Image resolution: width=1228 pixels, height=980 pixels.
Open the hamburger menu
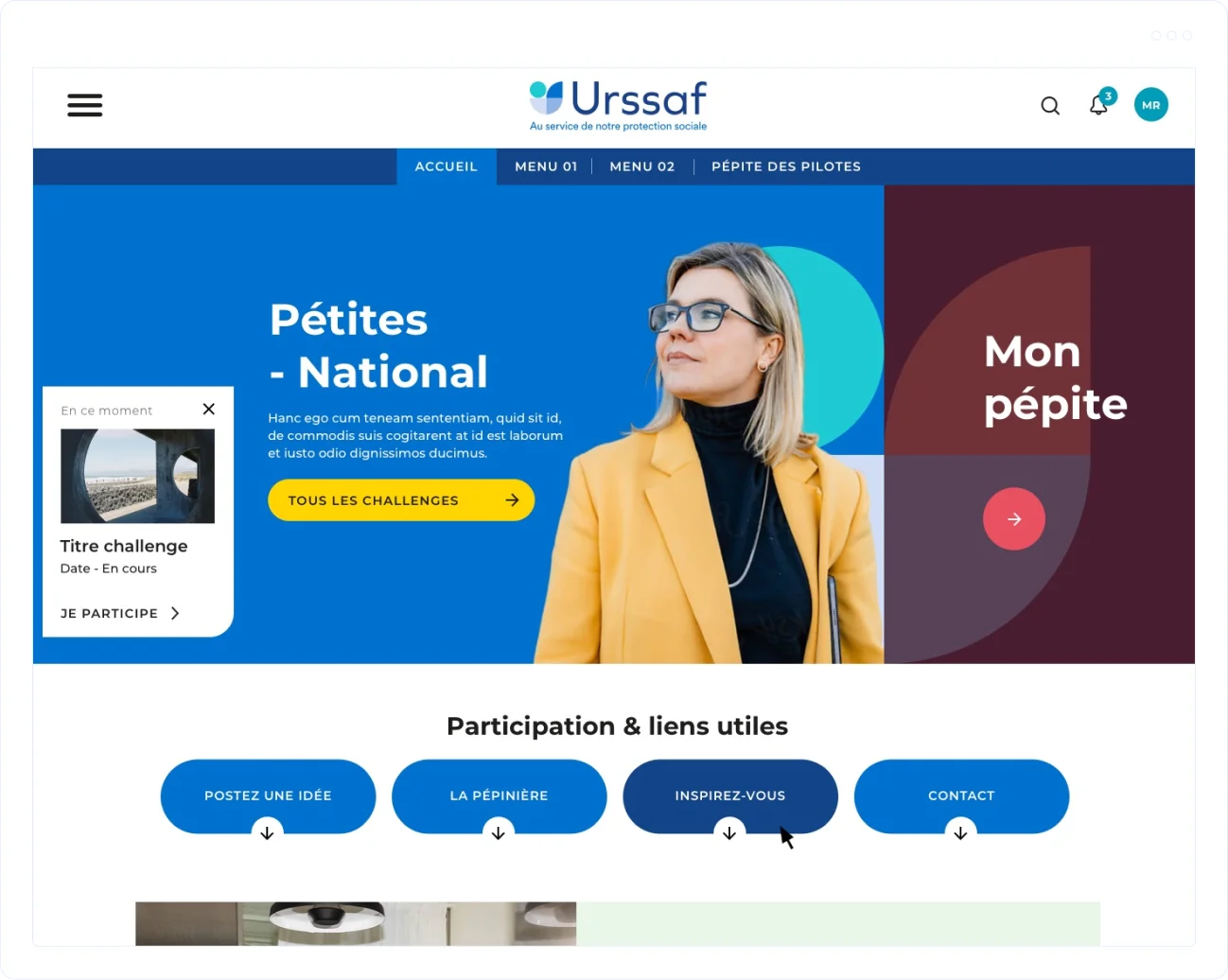[85, 105]
